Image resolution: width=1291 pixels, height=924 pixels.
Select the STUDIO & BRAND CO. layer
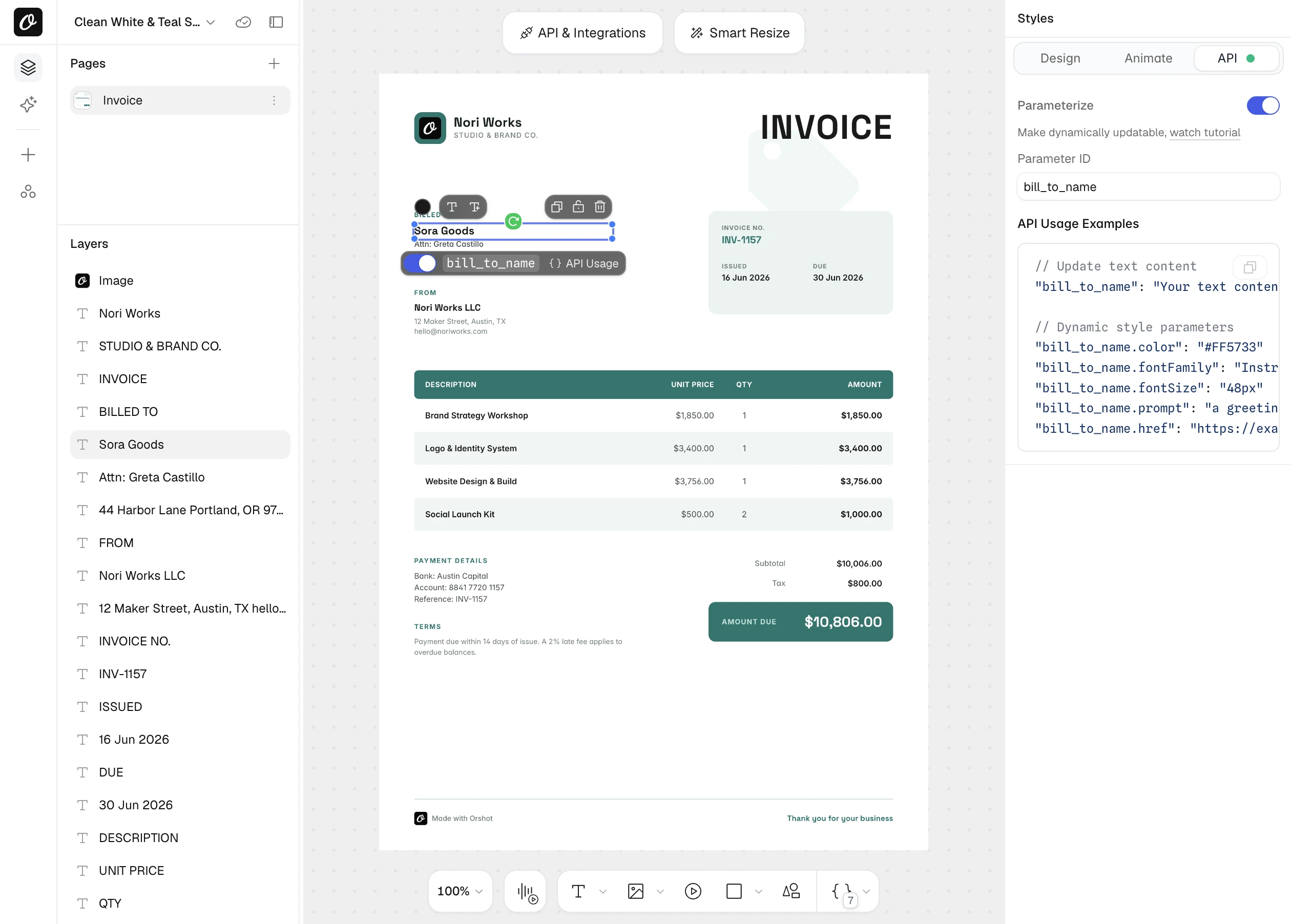[180, 346]
